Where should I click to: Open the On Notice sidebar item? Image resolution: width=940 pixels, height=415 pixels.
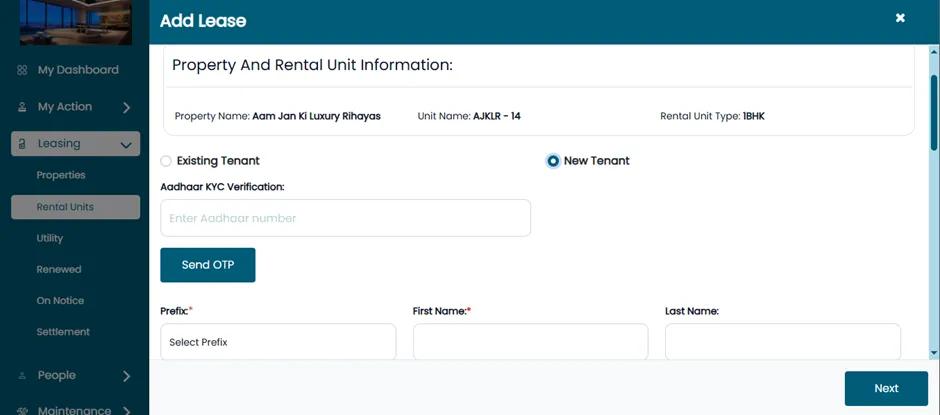(60, 300)
